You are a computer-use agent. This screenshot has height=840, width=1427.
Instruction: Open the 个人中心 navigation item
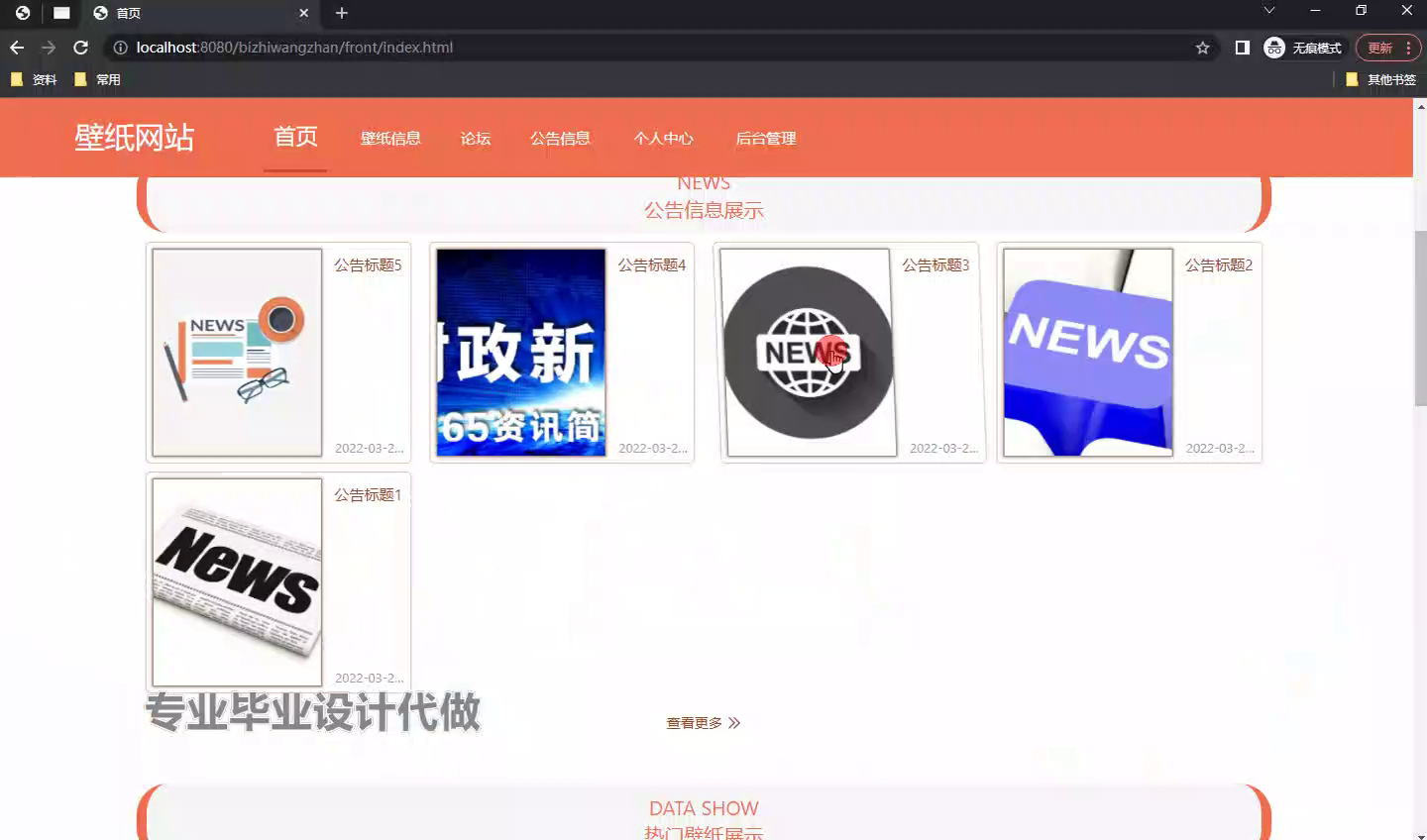click(x=664, y=139)
